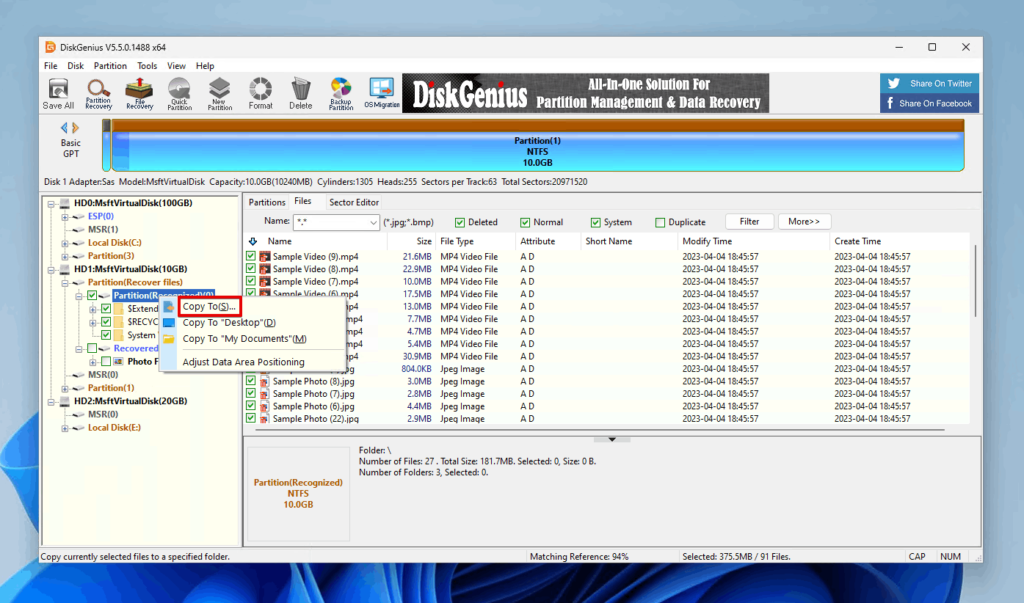The width and height of the screenshot is (1024, 603).
Task: Open the Partition Recovery tool
Action: [x=97, y=92]
